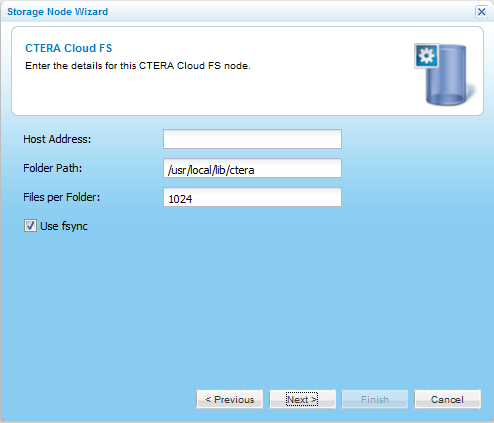494x423 pixels.
Task: Click the Host Address input field
Action: [252, 139]
